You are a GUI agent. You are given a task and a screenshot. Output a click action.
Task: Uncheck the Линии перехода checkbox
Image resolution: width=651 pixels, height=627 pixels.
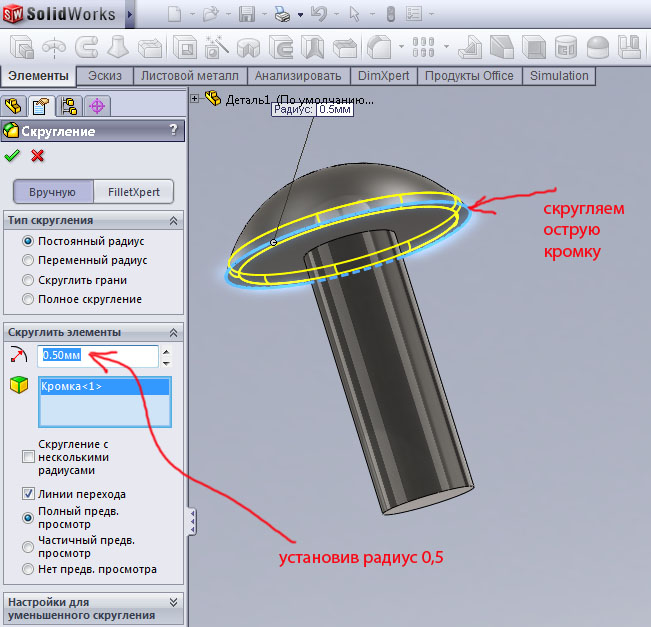pos(28,494)
